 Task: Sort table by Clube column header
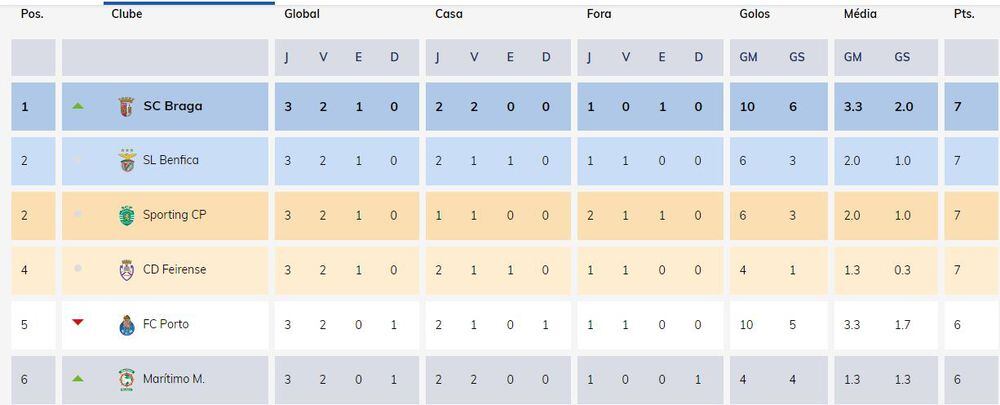pos(127,14)
